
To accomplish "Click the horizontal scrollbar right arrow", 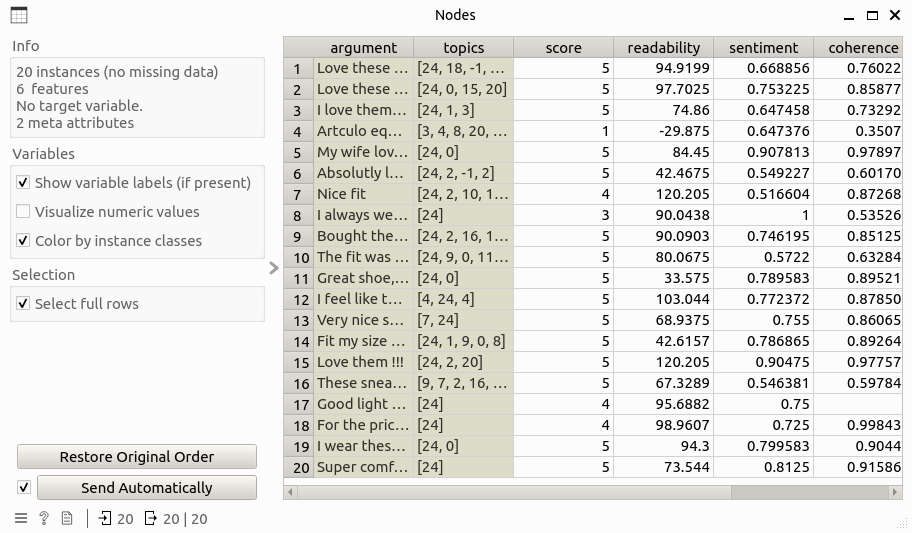I will pos(895,492).
